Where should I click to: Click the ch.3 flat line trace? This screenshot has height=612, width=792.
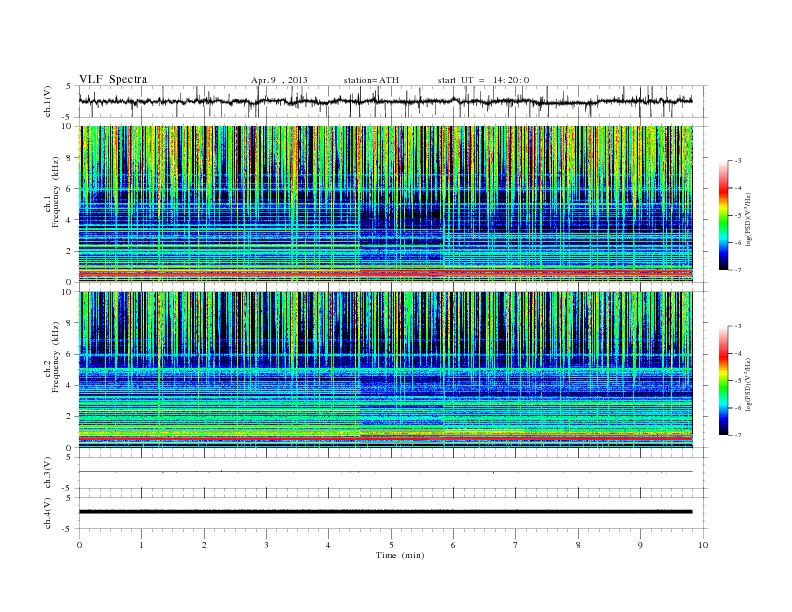click(385, 472)
